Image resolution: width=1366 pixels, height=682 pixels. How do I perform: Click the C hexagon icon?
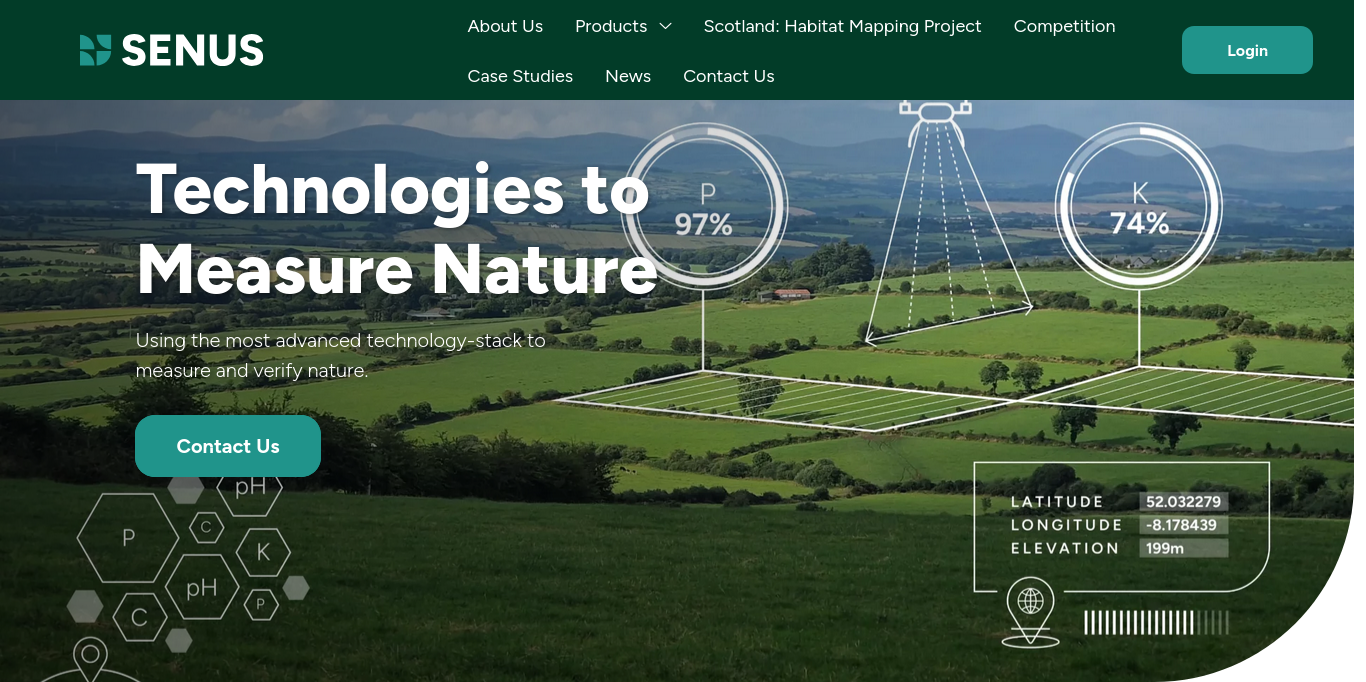[x=139, y=617]
